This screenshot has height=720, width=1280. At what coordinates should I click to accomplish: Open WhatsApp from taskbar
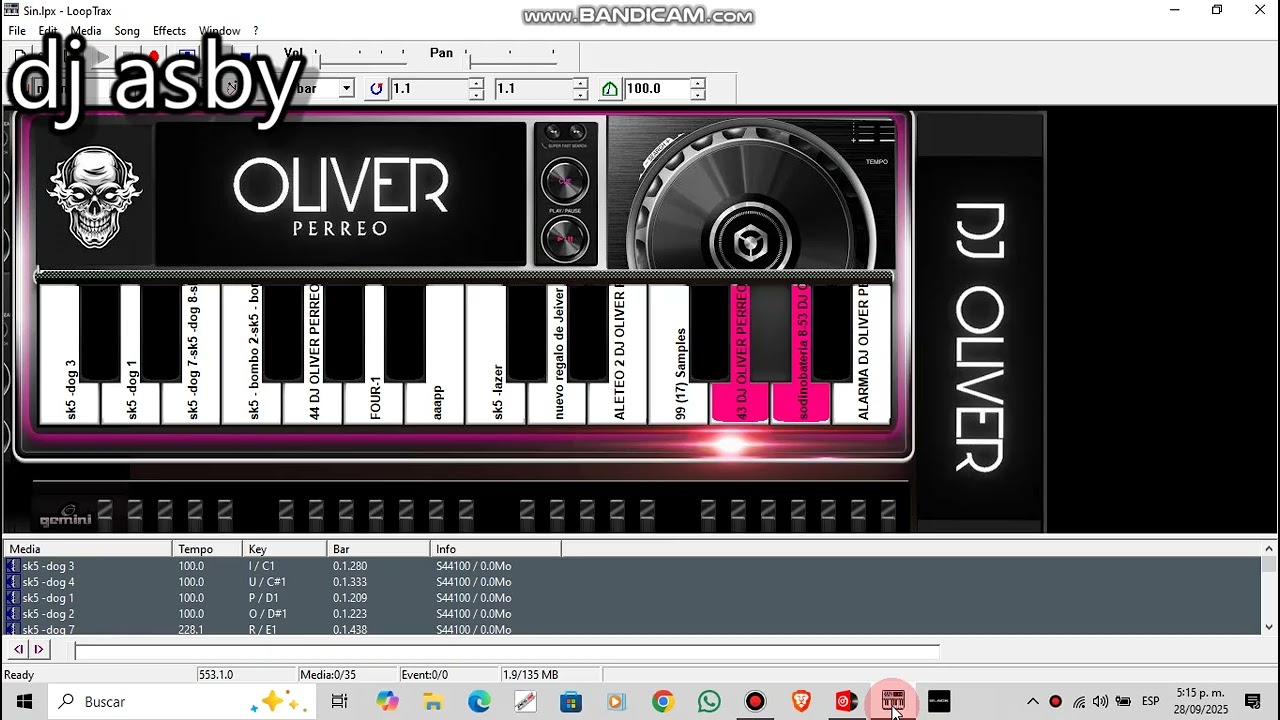coord(709,702)
